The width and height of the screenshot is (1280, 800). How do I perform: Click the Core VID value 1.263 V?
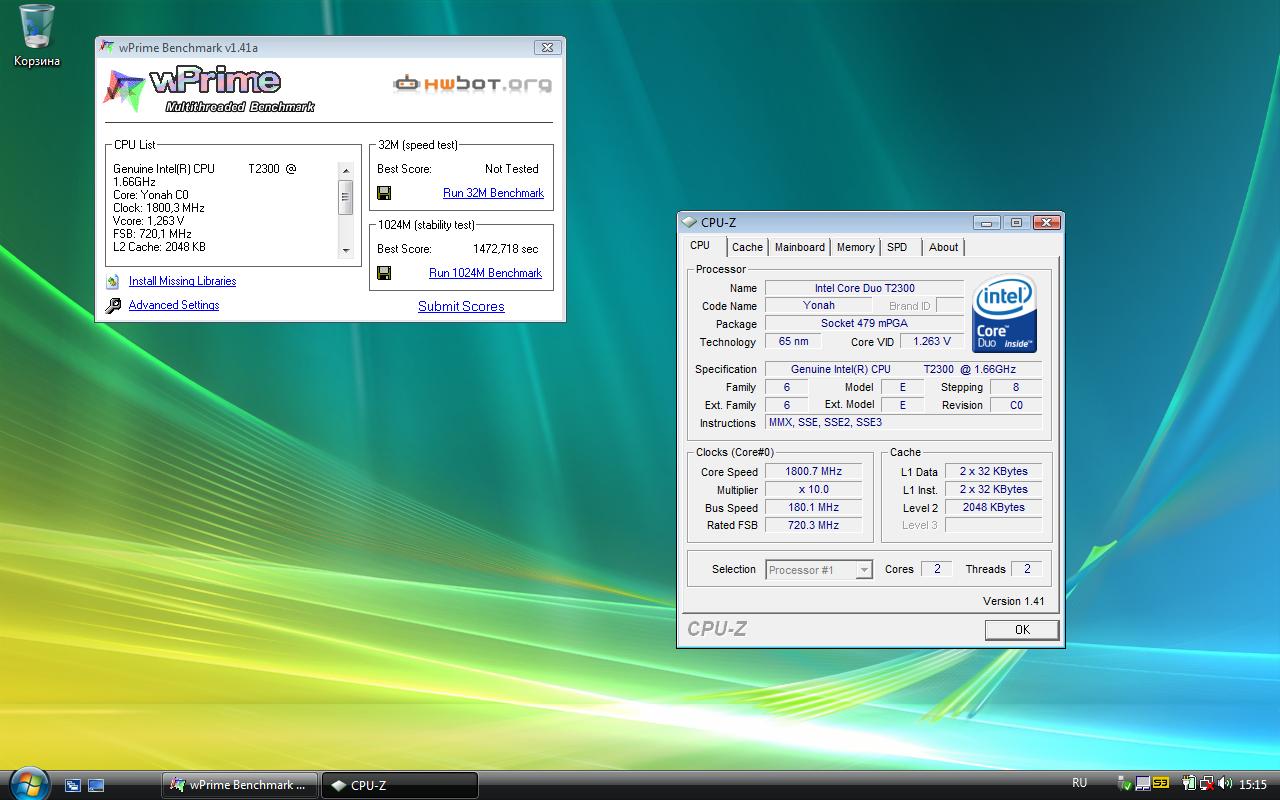coord(932,342)
